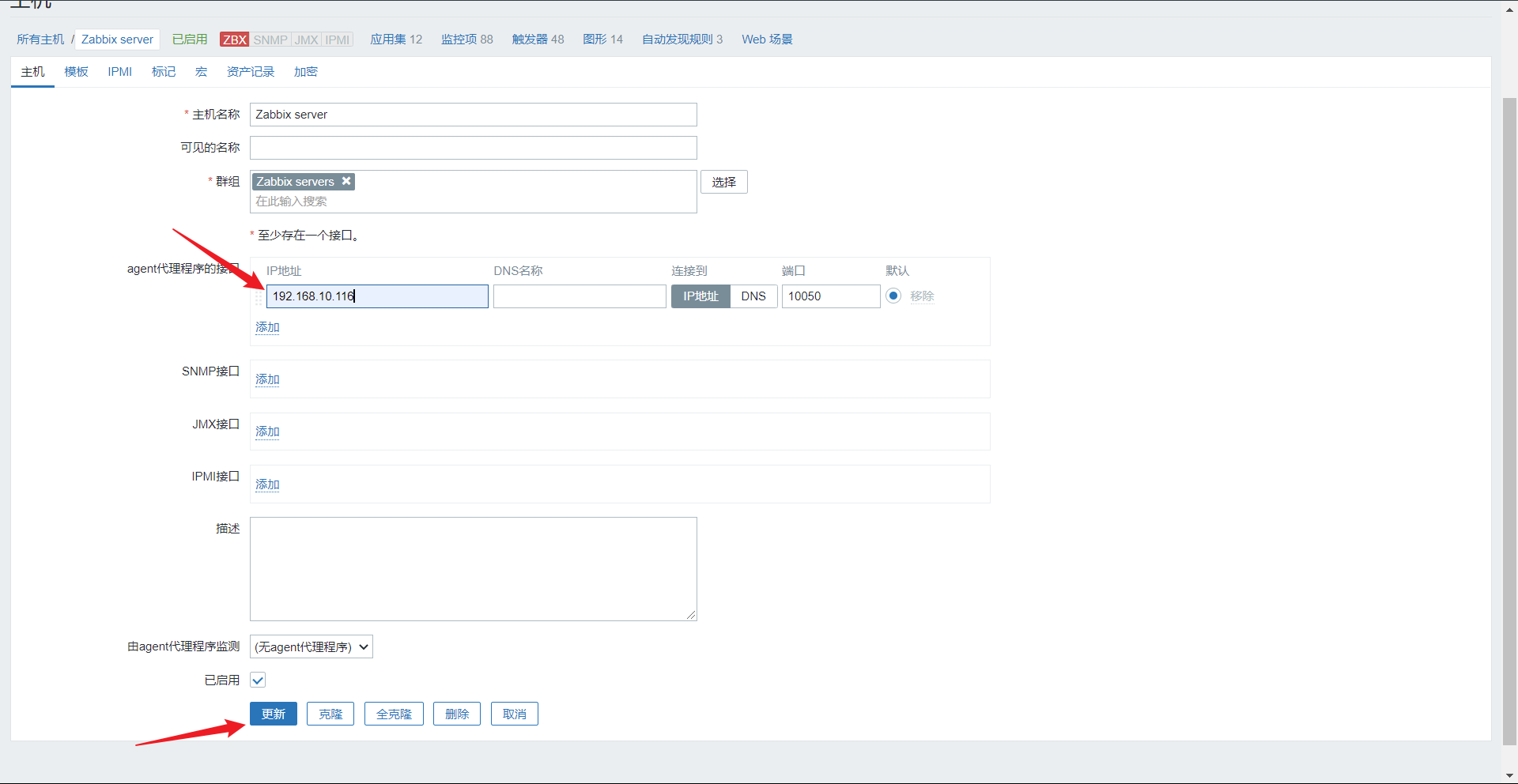Screen dimensions: 1518x784
Task: Click the drag handle of the agent interface
Action: (259, 297)
